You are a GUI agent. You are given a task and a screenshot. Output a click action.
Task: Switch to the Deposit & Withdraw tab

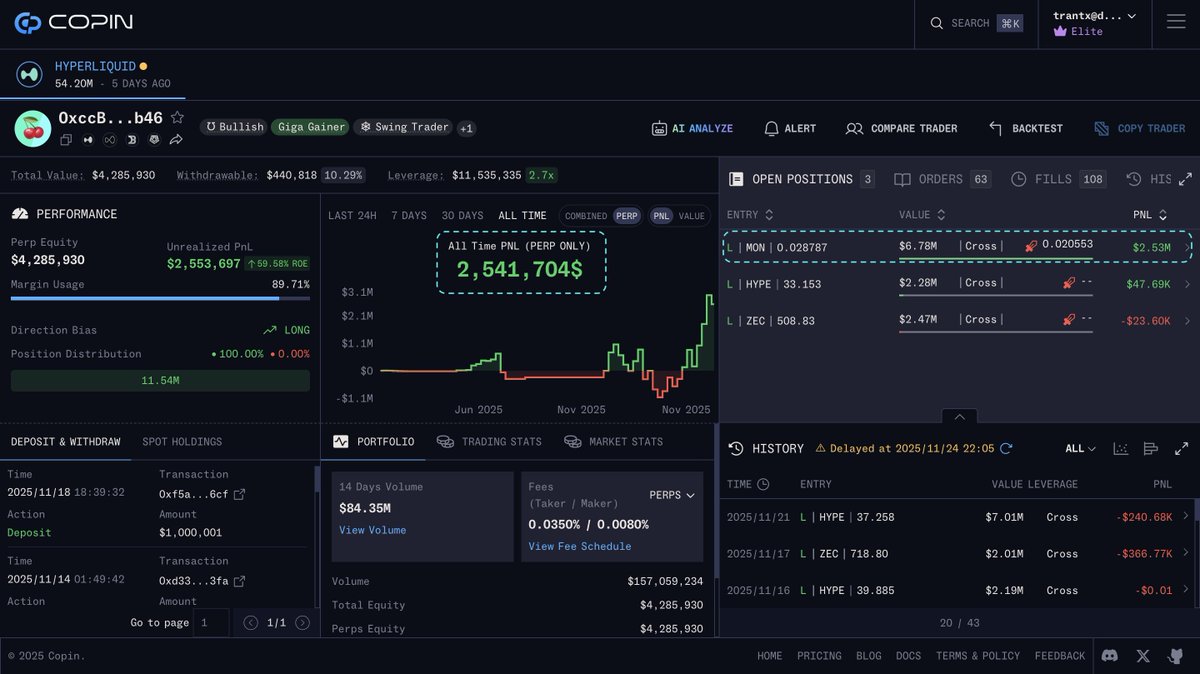click(65, 442)
